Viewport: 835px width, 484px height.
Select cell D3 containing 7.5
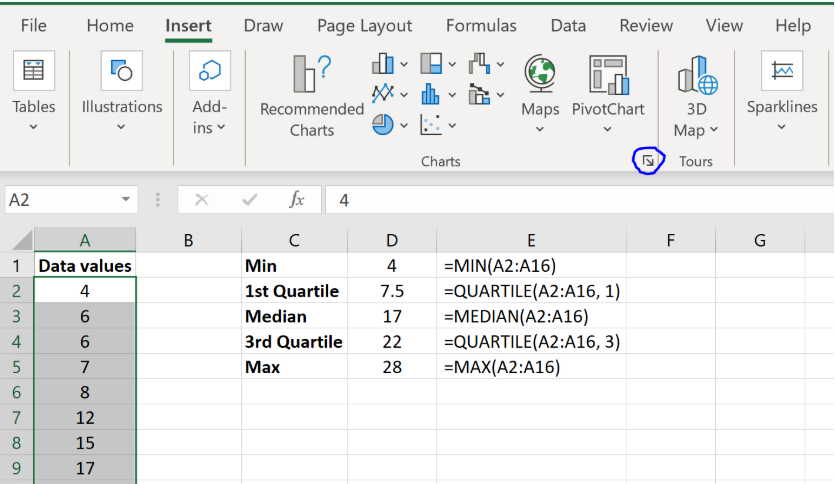point(391,291)
